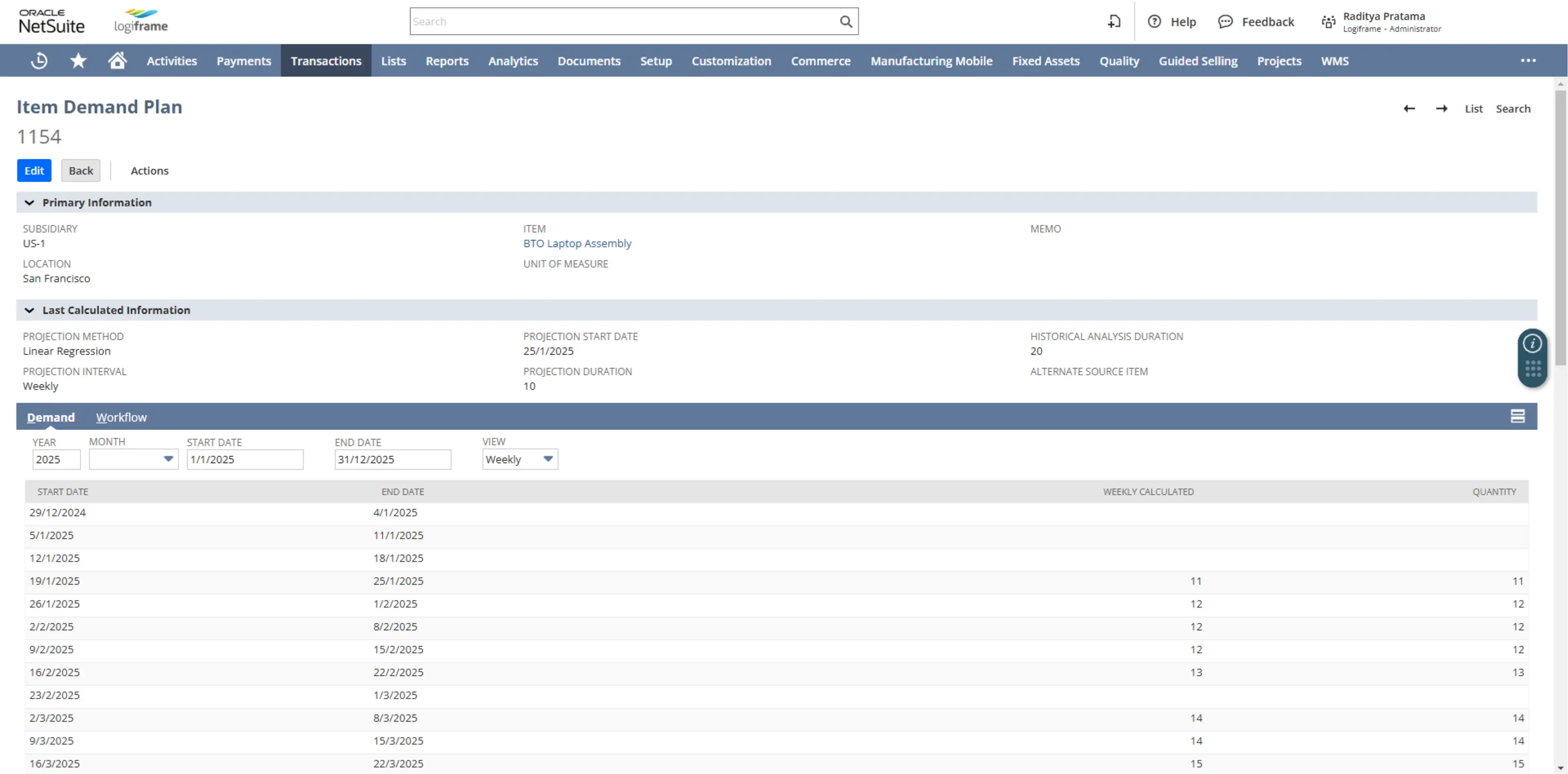1568x774 pixels.
Task: Click the Edit button
Action: [33, 170]
